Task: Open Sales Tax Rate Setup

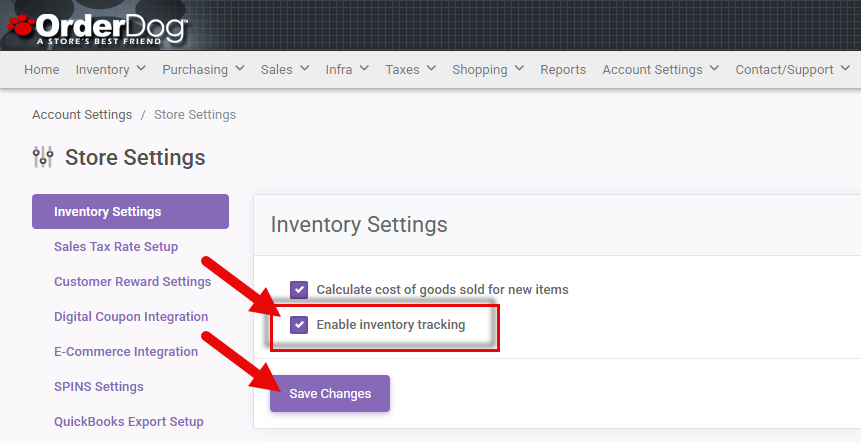Action: [116, 247]
